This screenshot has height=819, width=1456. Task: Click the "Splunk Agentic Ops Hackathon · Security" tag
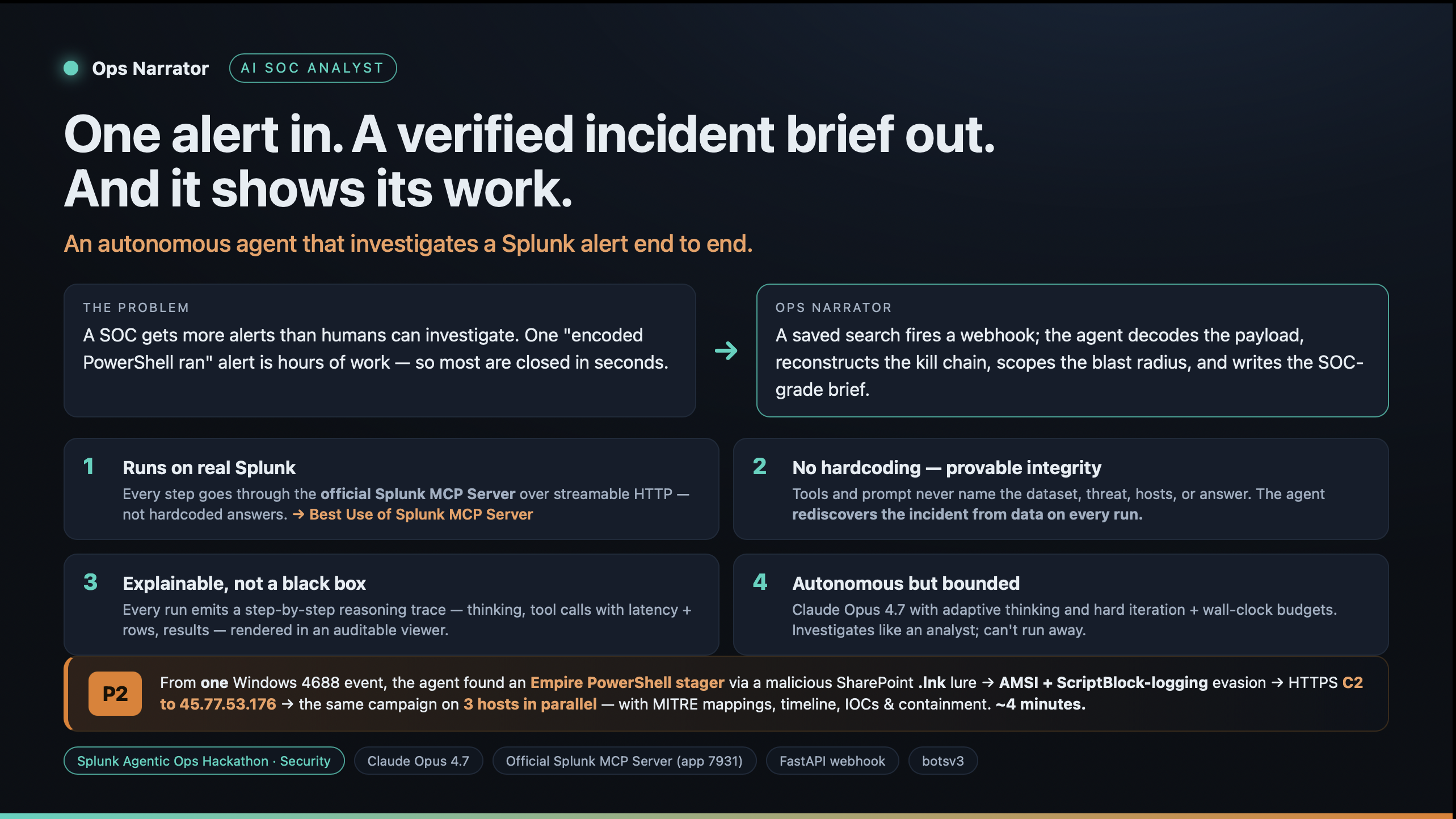pyautogui.click(x=204, y=761)
